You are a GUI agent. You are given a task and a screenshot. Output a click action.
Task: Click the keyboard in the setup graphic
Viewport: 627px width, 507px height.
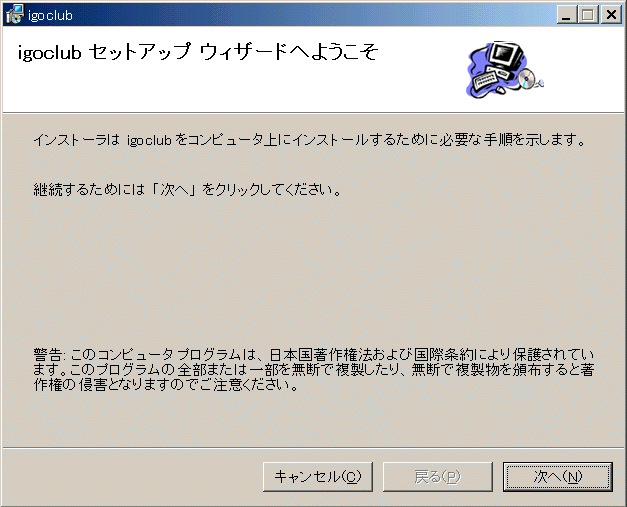(x=485, y=80)
